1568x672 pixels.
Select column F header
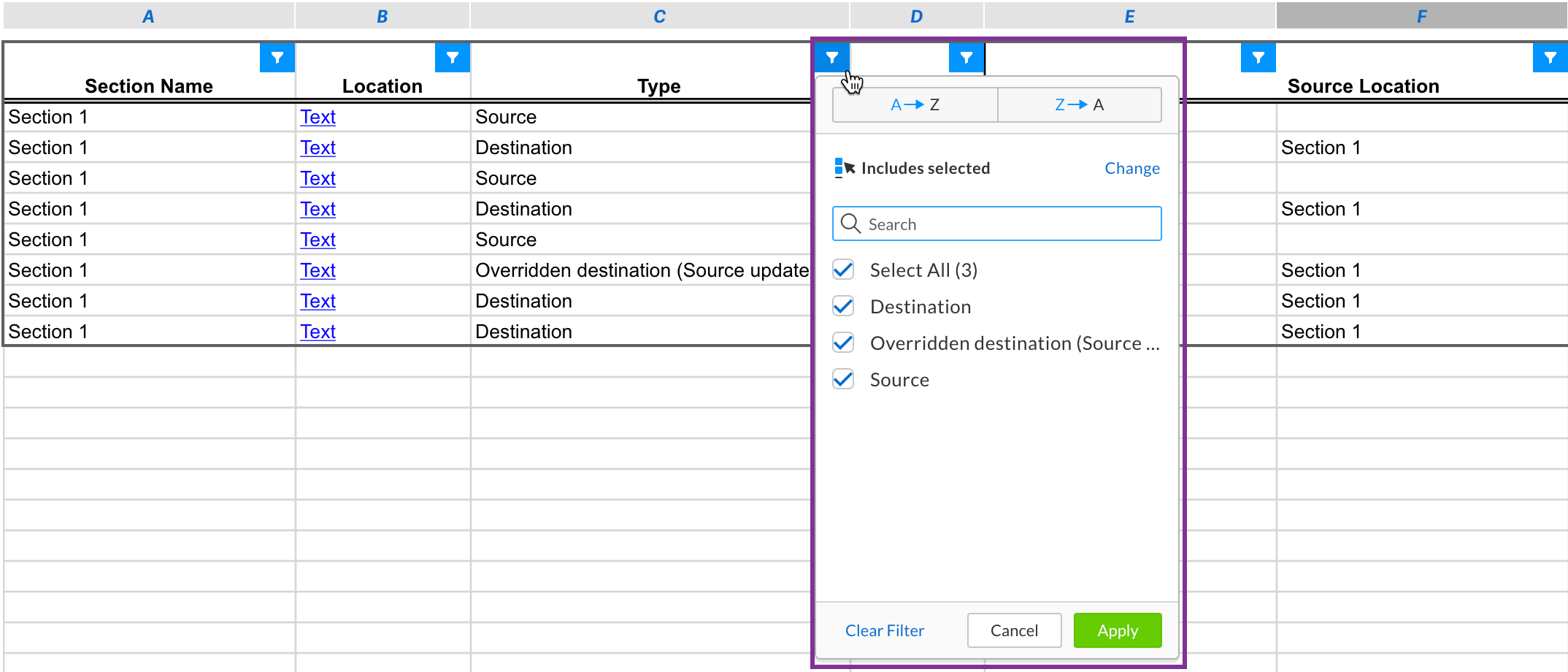tap(1421, 15)
